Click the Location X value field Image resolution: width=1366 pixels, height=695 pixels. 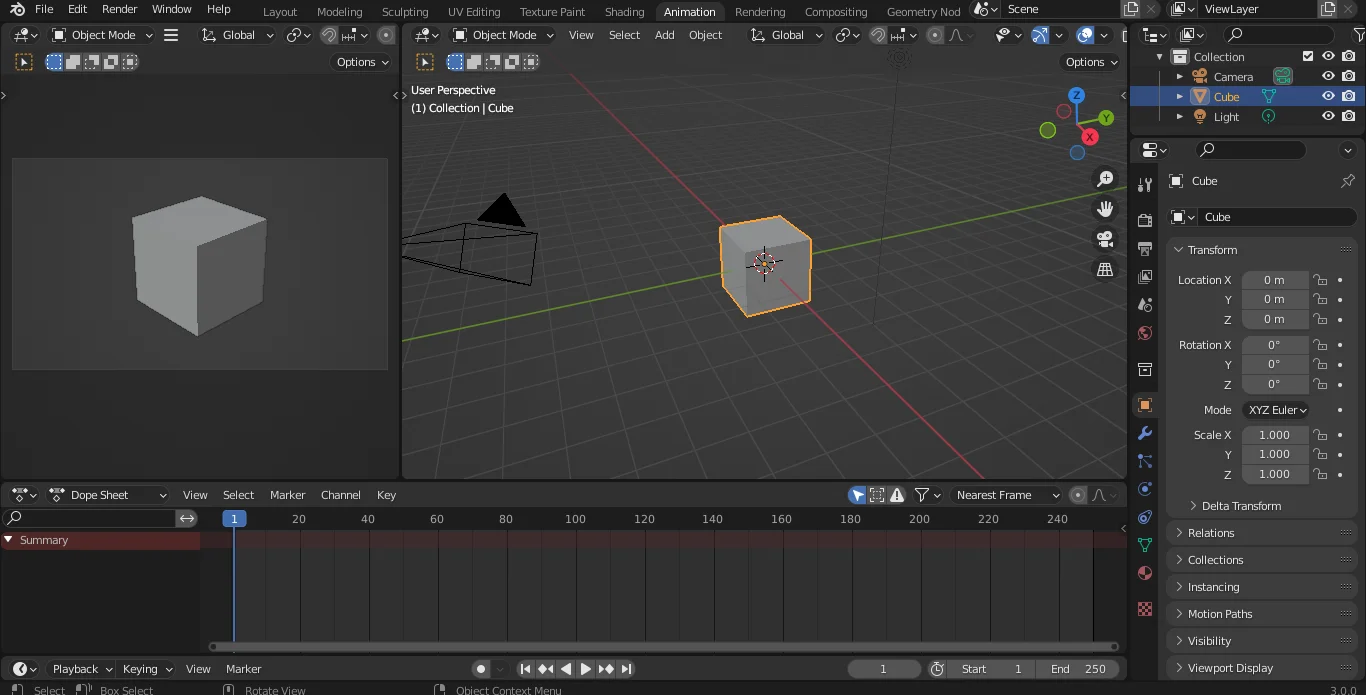pos(1276,280)
